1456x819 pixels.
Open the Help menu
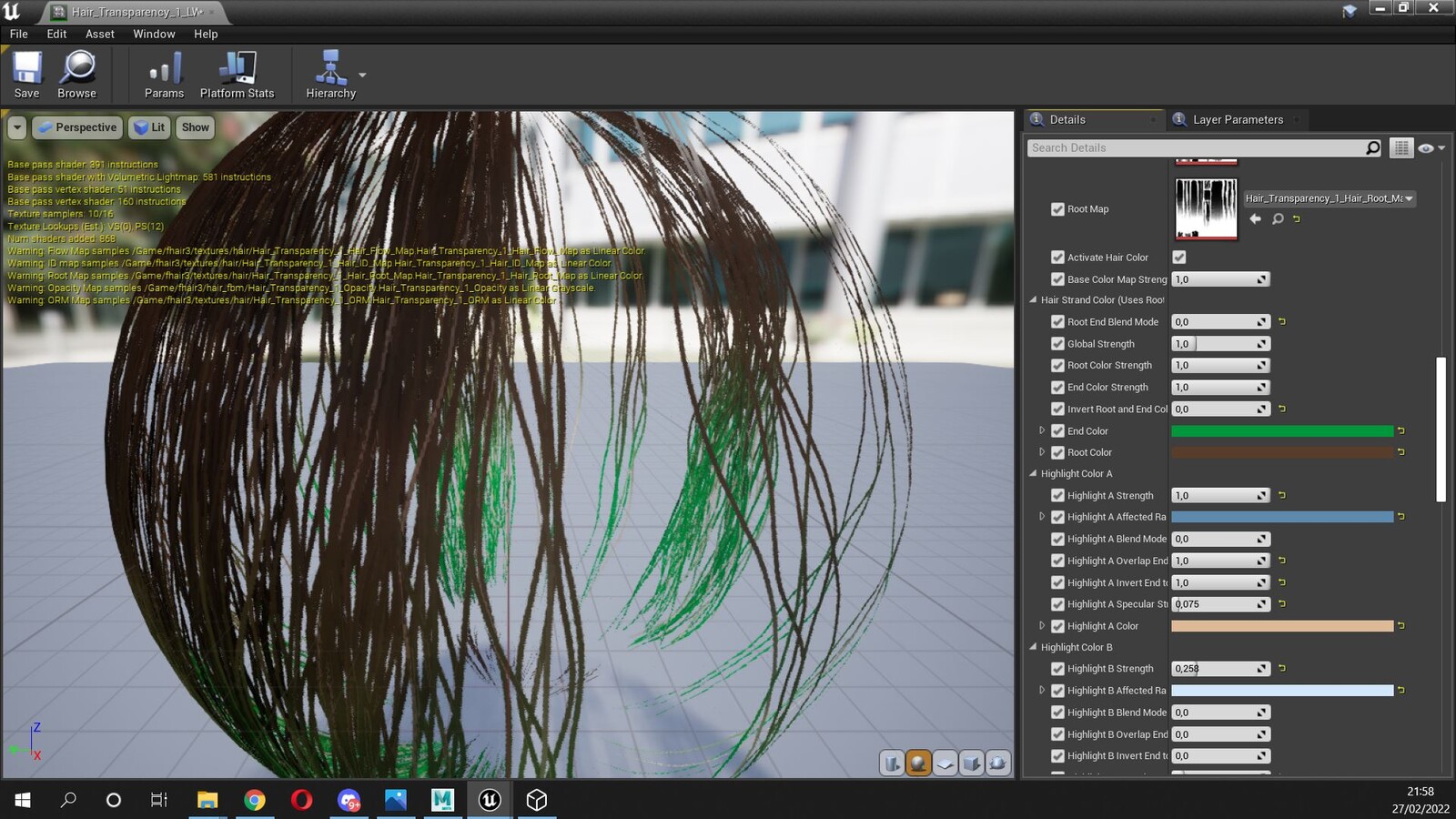[206, 34]
